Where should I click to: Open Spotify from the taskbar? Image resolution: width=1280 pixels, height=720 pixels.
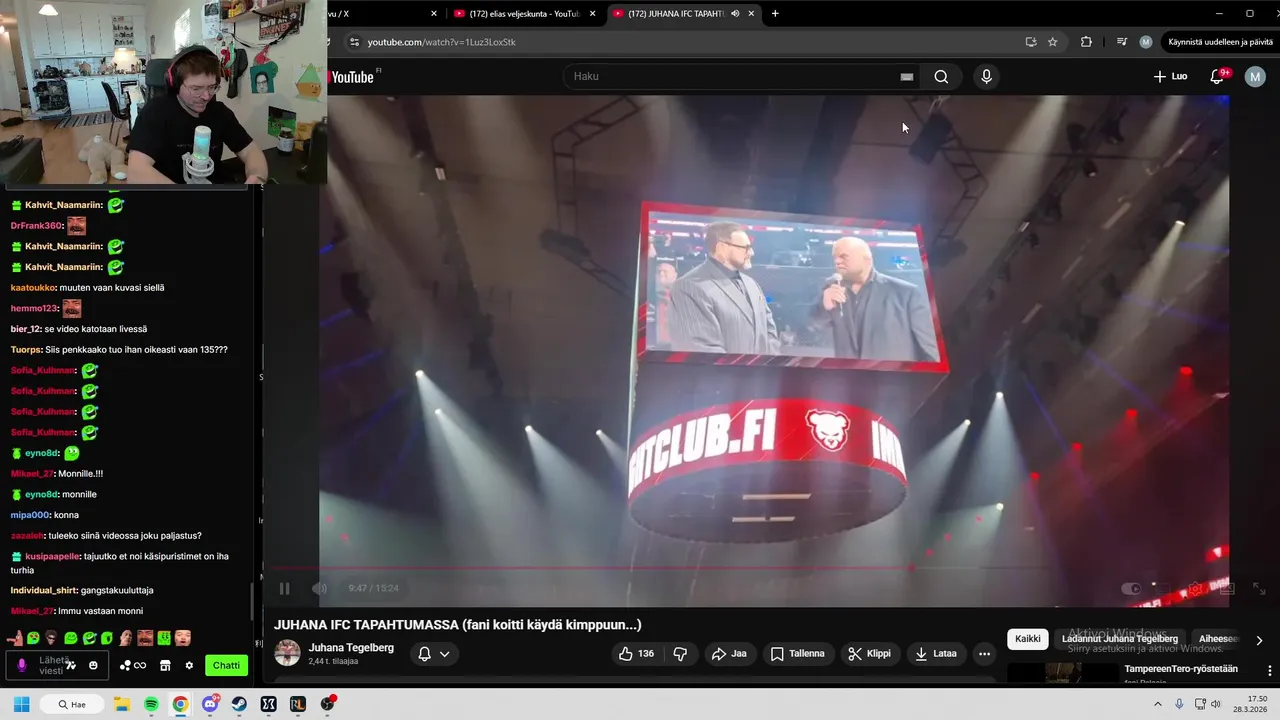(x=151, y=705)
